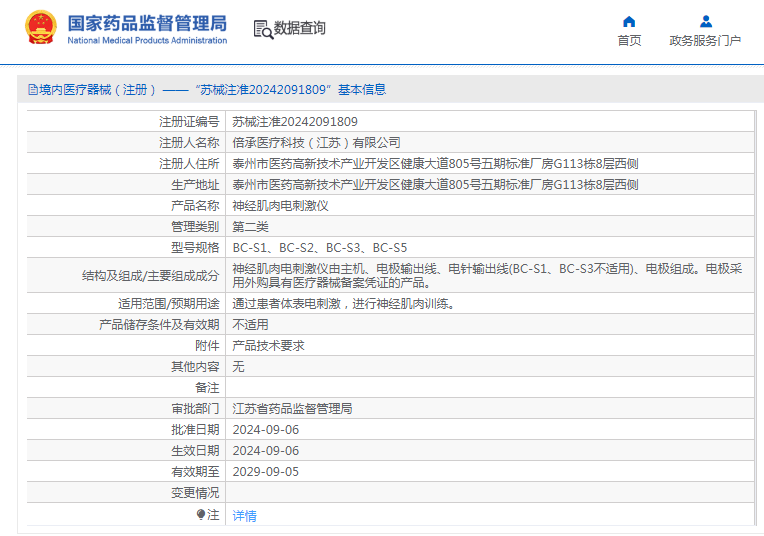764x536 pixels.
Task: Click the 附件 label
Action: click(x=207, y=345)
